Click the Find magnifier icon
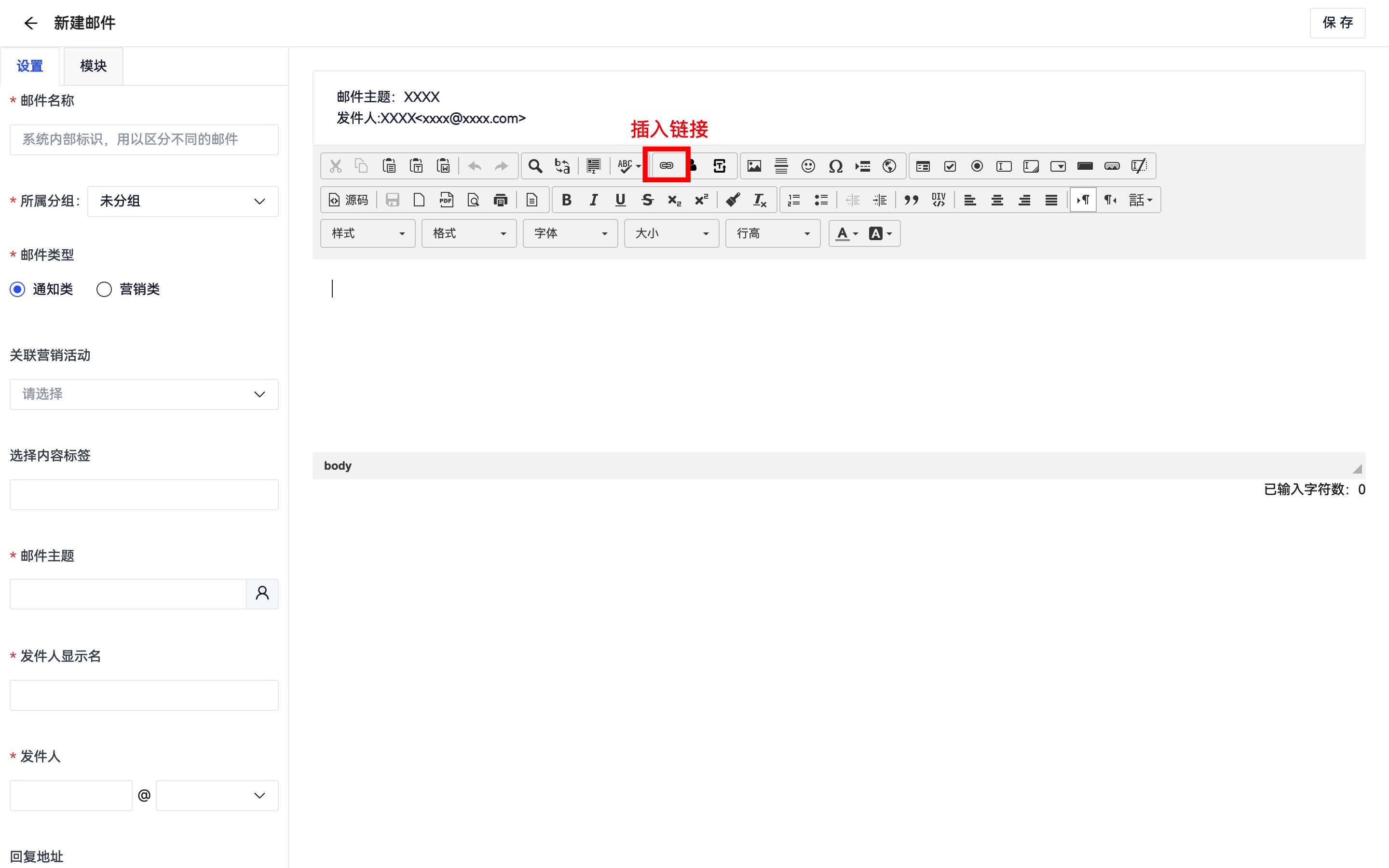Image resolution: width=1389 pixels, height=868 pixels. click(535, 166)
